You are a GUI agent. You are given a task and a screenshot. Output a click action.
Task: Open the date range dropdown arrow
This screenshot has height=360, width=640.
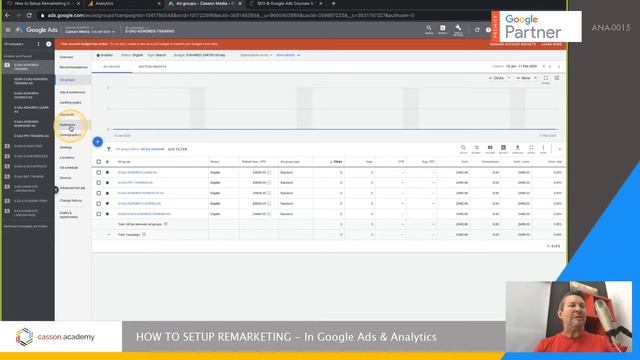(544, 66)
